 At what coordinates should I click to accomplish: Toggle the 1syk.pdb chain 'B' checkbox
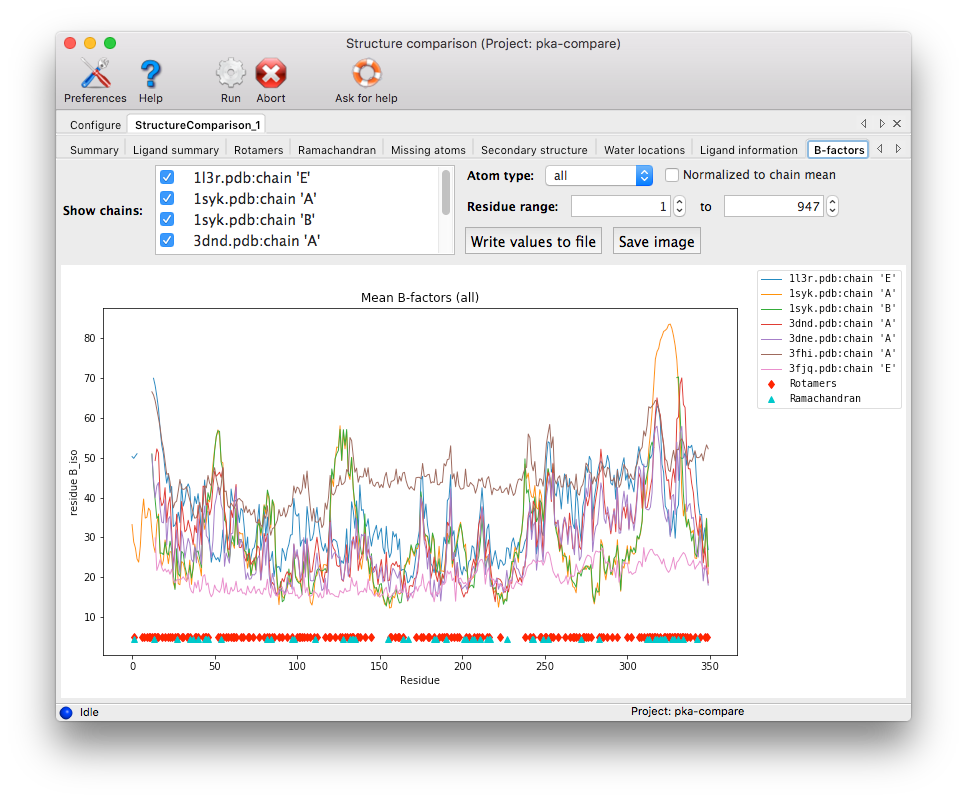coord(168,219)
